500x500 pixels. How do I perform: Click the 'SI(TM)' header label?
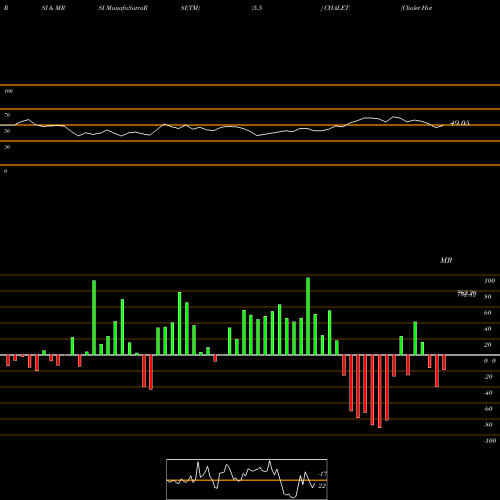tap(190, 8)
